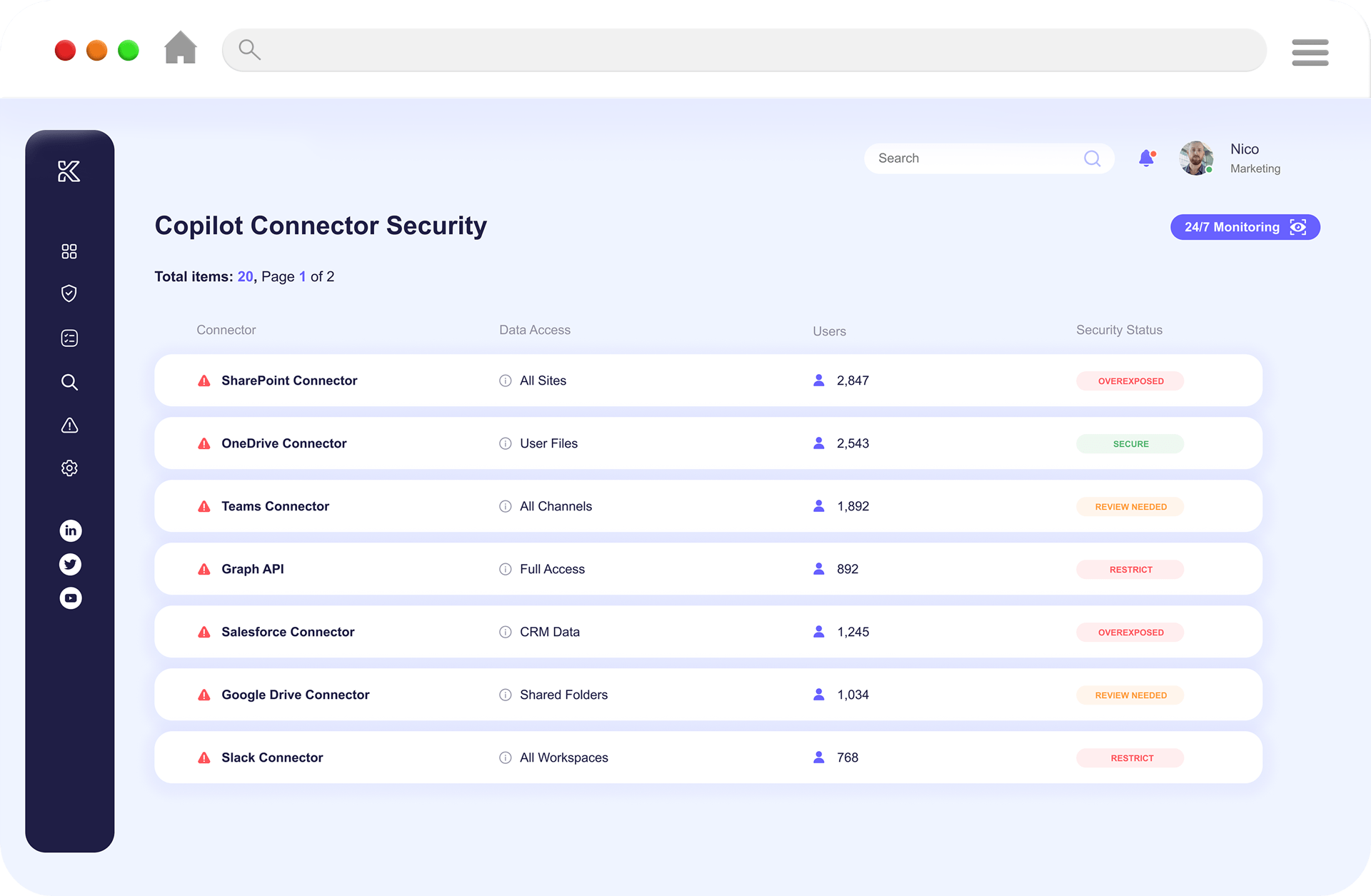
Task: Click the 1,245 users value
Action: click(x=853, y=632)
